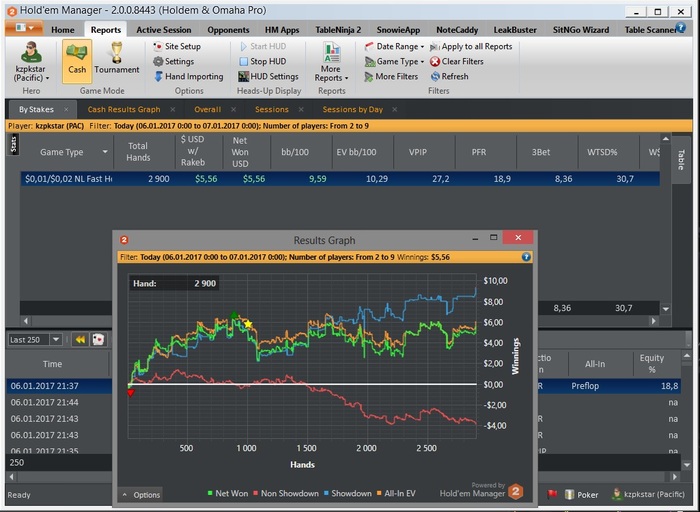700x512 pixels.
Task: Open the SnowieApp tab
Action: pyautogui.click(x=398, y=30)
